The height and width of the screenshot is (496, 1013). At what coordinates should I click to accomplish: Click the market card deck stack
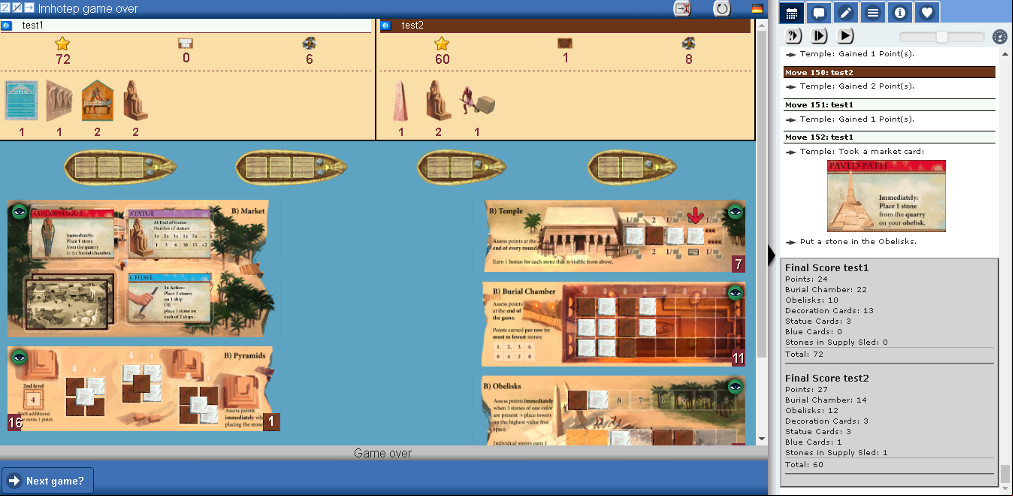point(68,300)
